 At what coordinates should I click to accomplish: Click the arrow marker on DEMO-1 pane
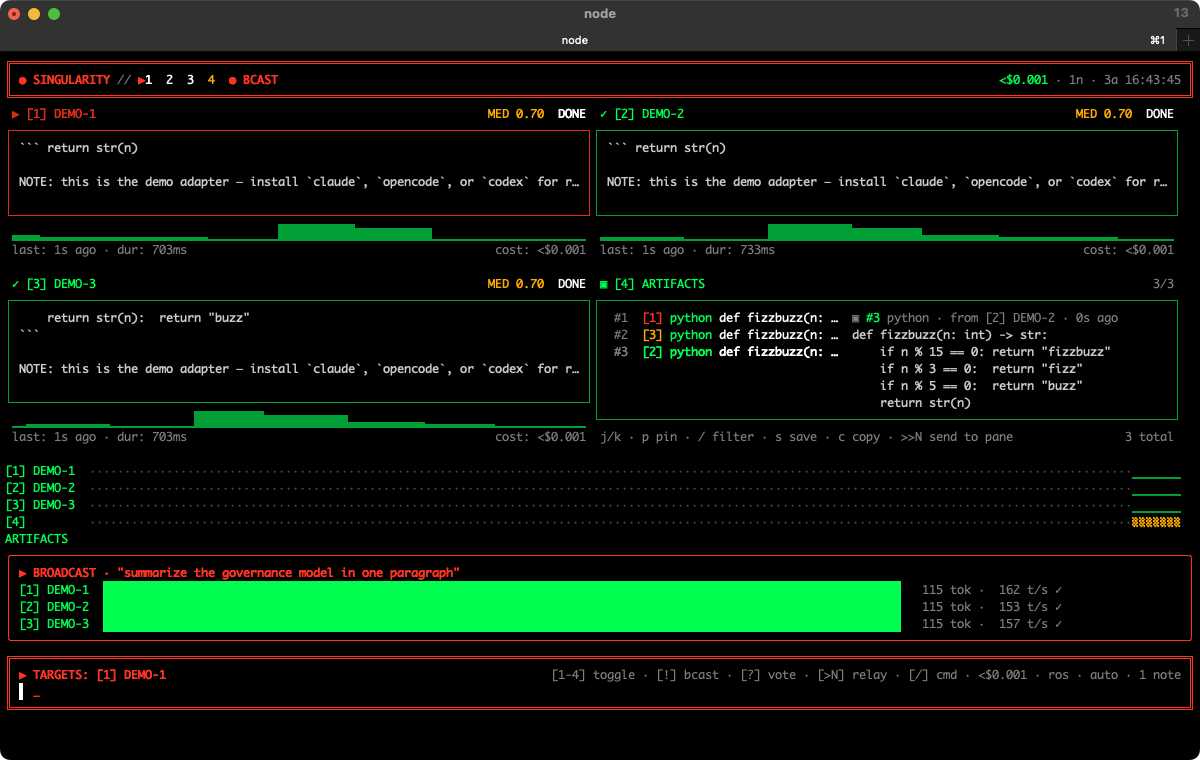tap(16, 114)
